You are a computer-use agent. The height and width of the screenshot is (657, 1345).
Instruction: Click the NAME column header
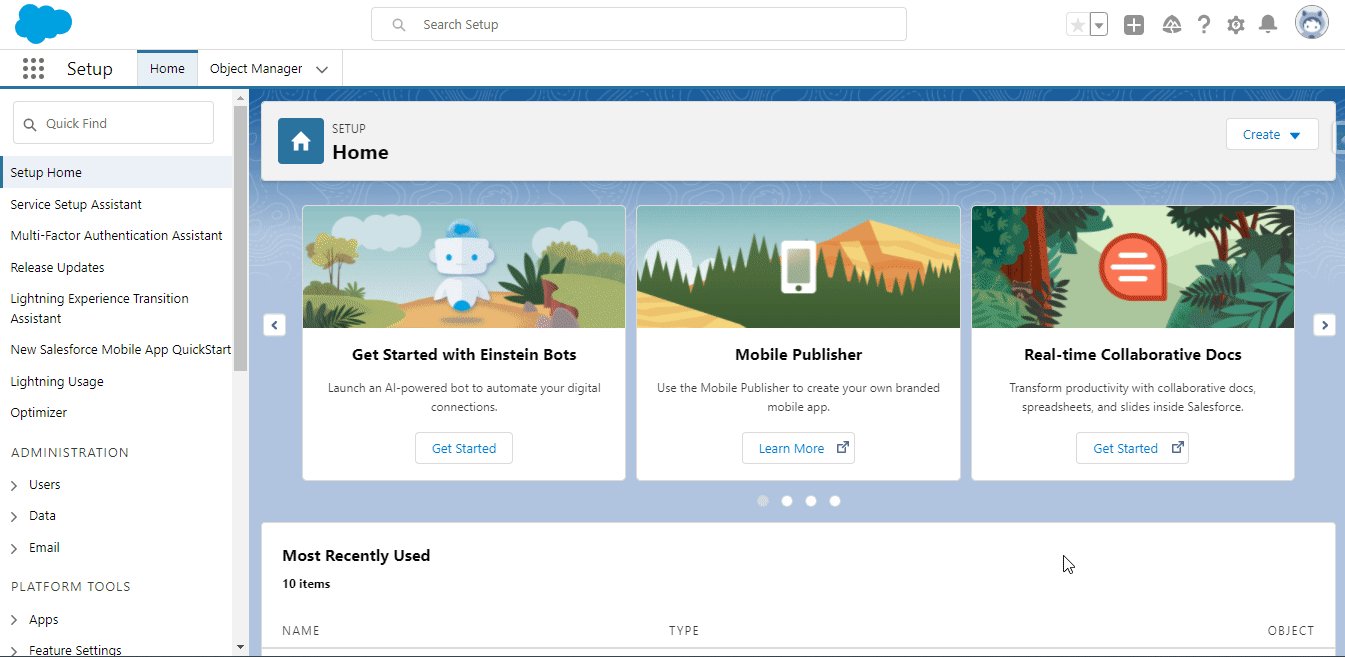301,631
